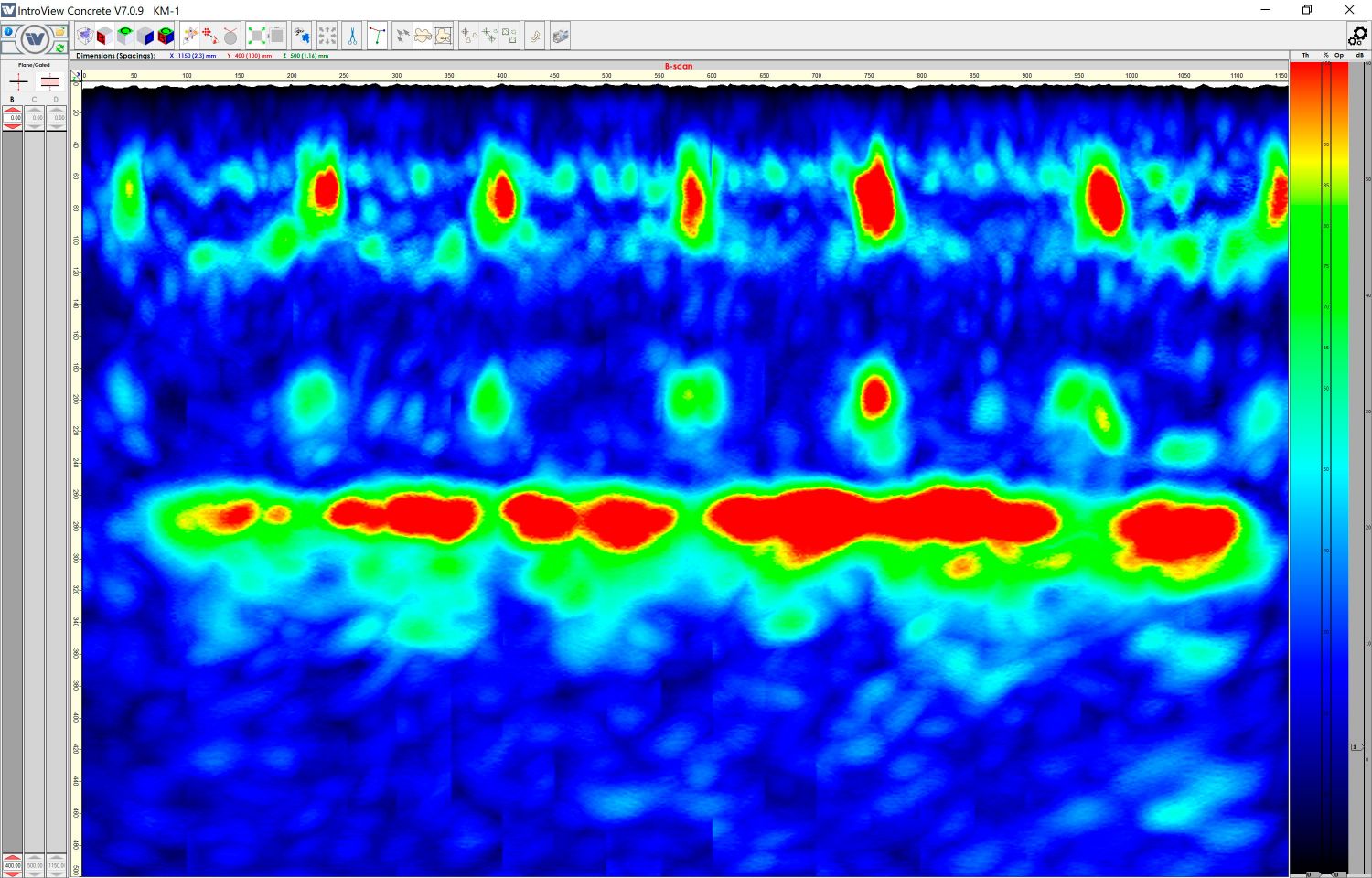This screenshot has width=1372, height=878.
Task: Toggle the X/Z axis corner switch
Action: (77, 78)
